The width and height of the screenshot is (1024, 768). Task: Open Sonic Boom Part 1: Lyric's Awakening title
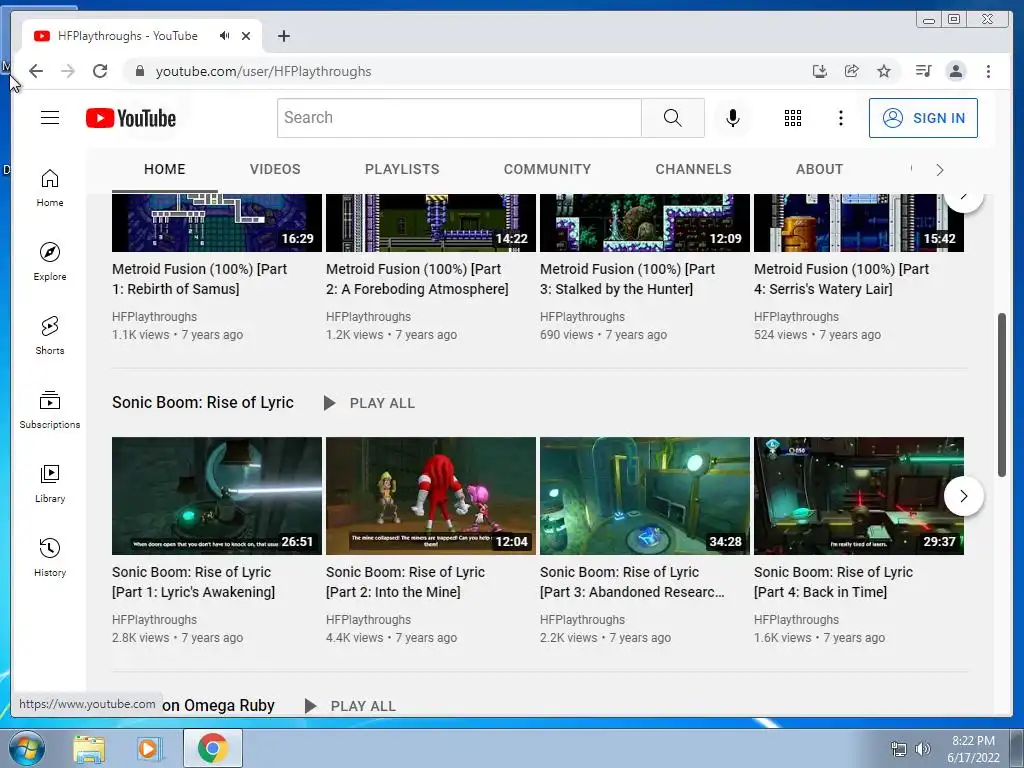(193, 582)
